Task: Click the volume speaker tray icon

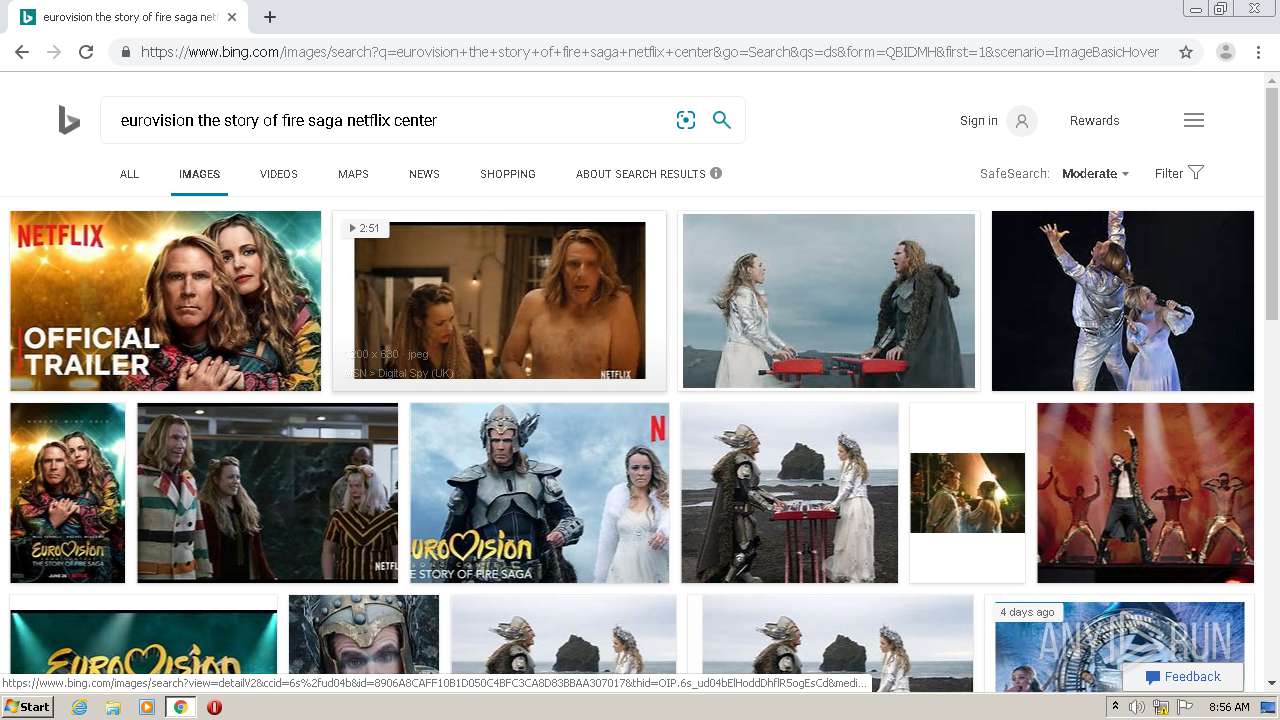Action: click(x=1137, y=707)
